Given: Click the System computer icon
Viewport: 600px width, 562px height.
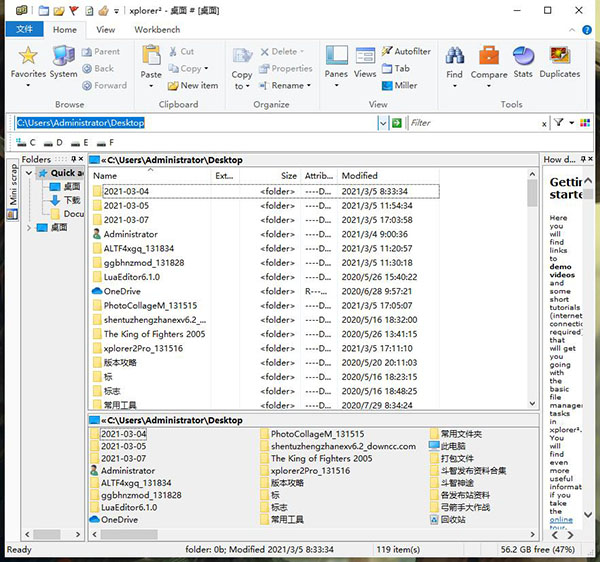Looking at the screenshot, I should 64,56.
